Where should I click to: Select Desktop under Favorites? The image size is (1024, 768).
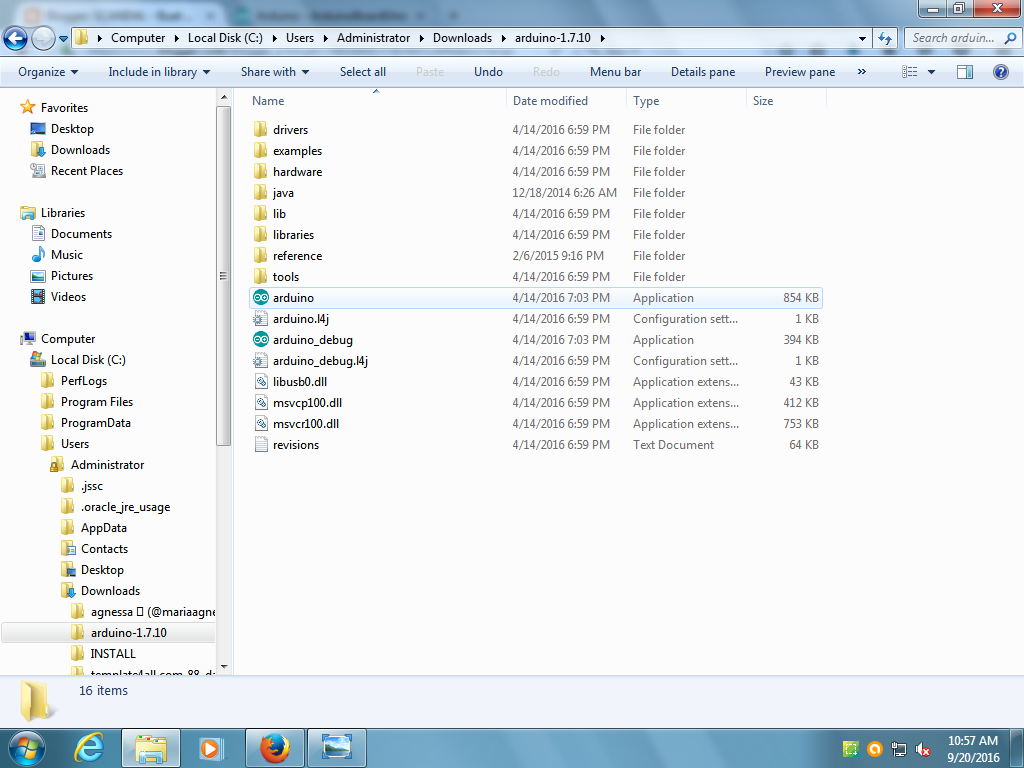pos(72,129)
